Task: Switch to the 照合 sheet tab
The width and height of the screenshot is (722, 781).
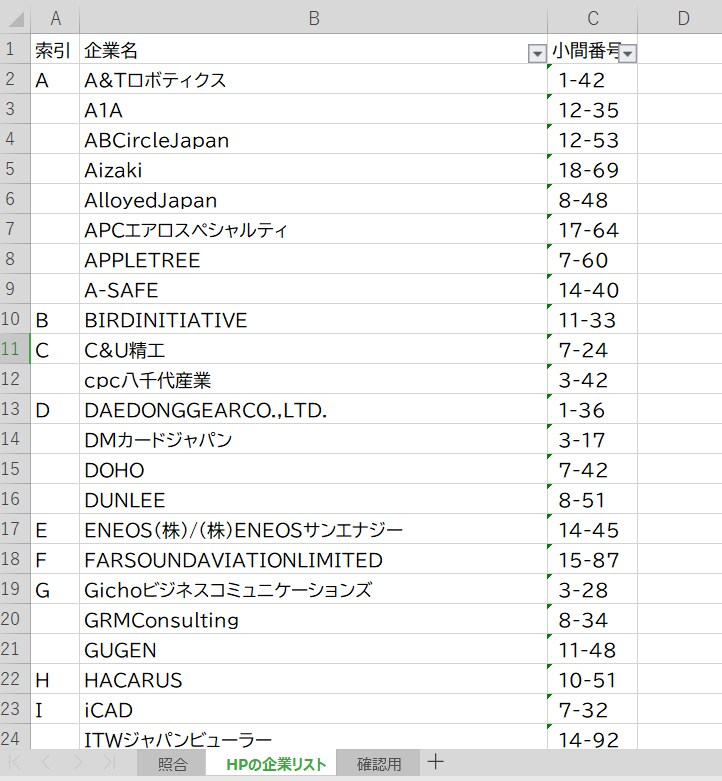Action: coord(172,764)
